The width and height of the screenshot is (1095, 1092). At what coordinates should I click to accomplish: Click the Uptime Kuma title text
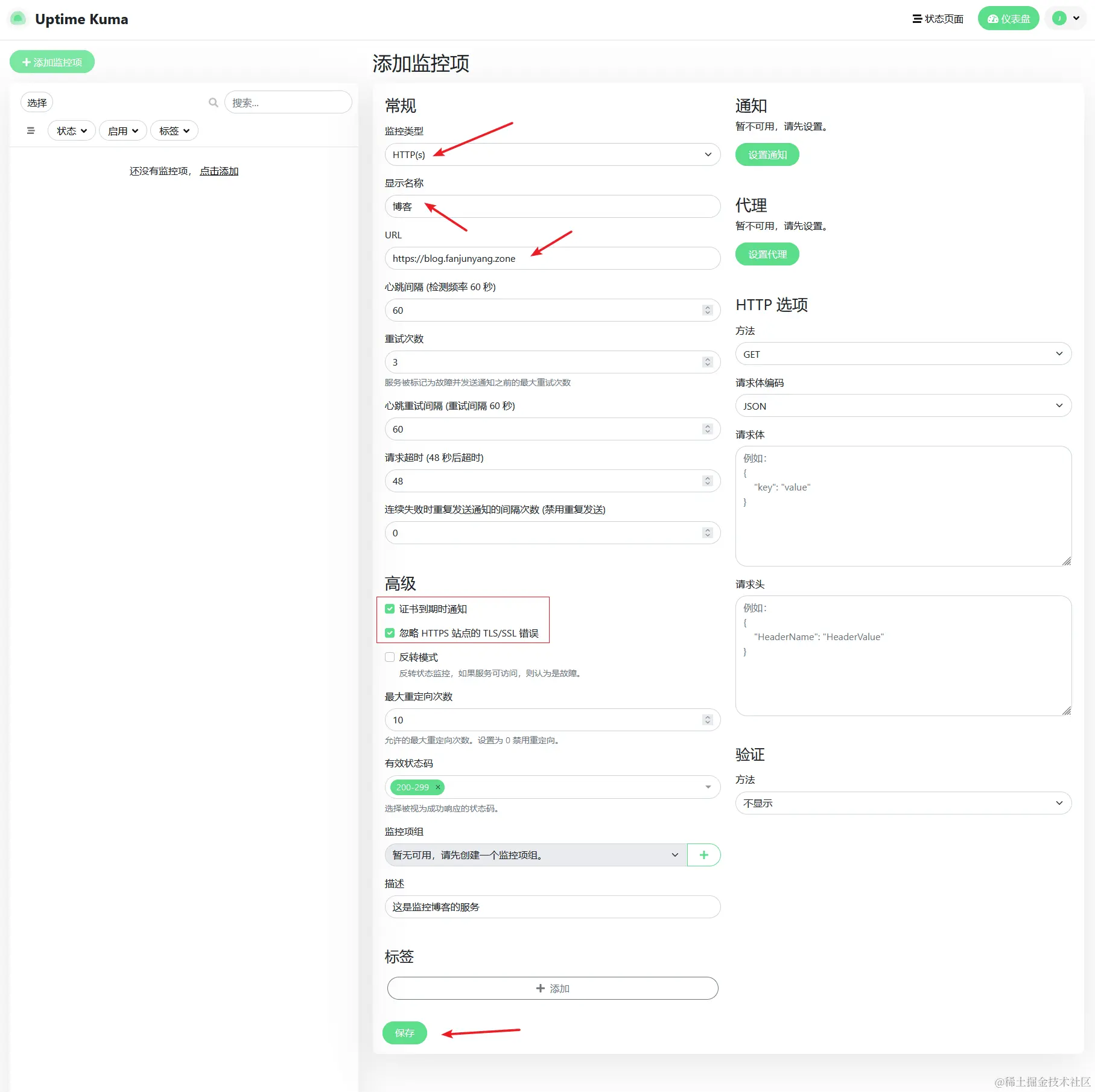click(x=81, y=19)
